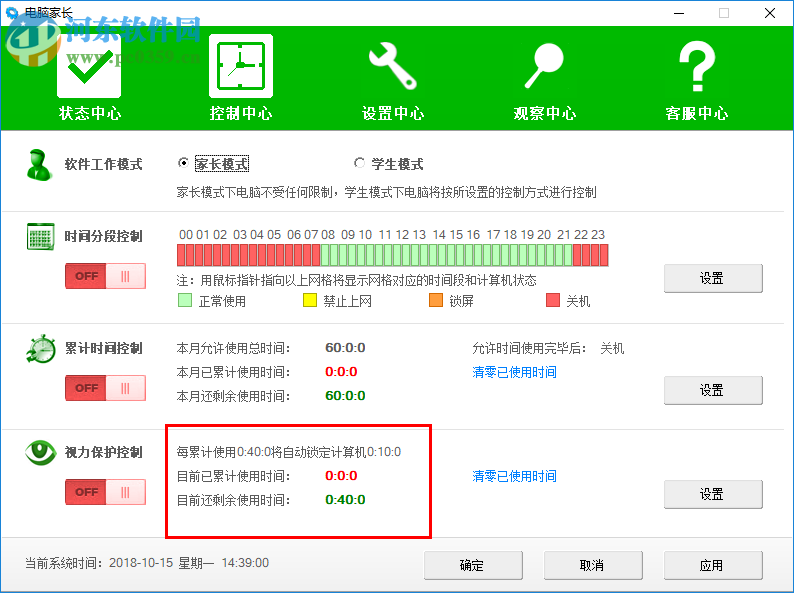Click the 确定 button
Viewport: 794px width, 593px height.
473,565
